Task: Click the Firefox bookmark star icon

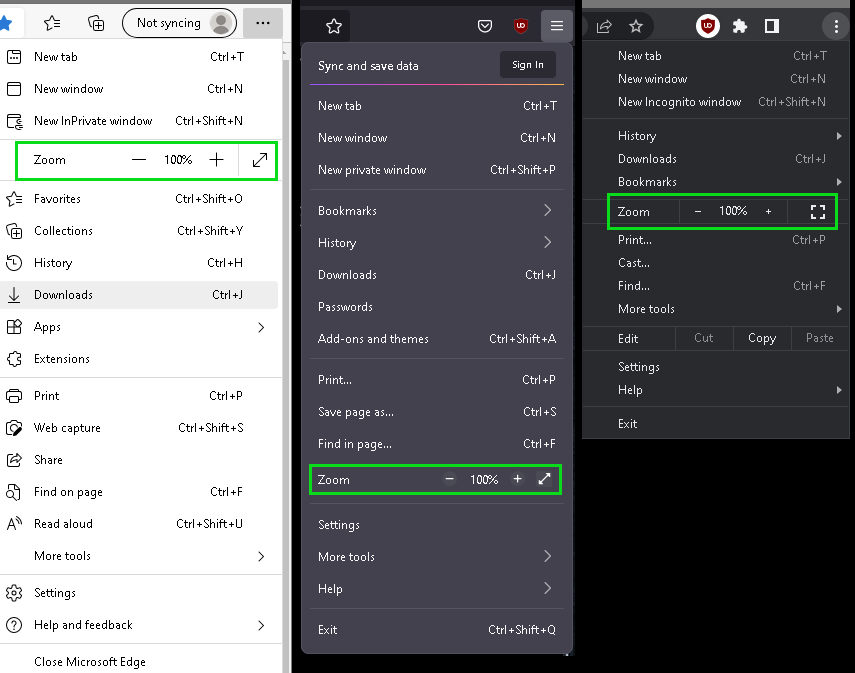Action: 334,26
